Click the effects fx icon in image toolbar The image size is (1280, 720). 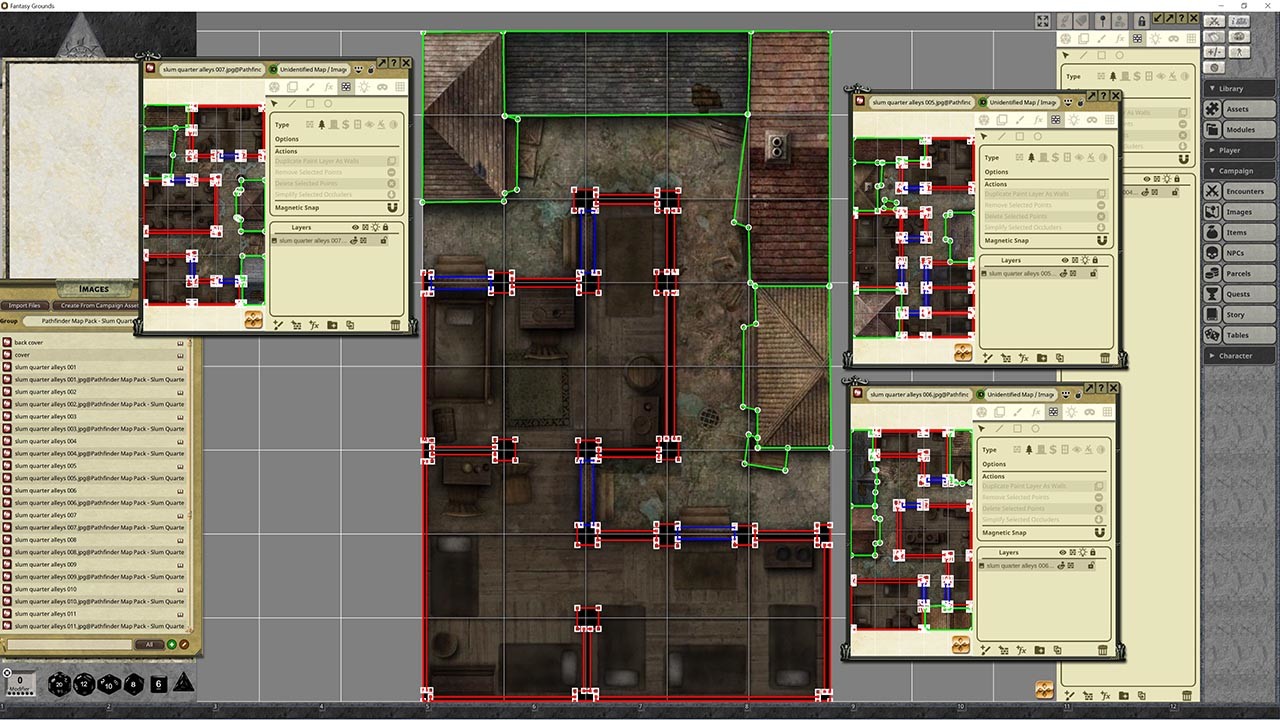pos(329,87)
